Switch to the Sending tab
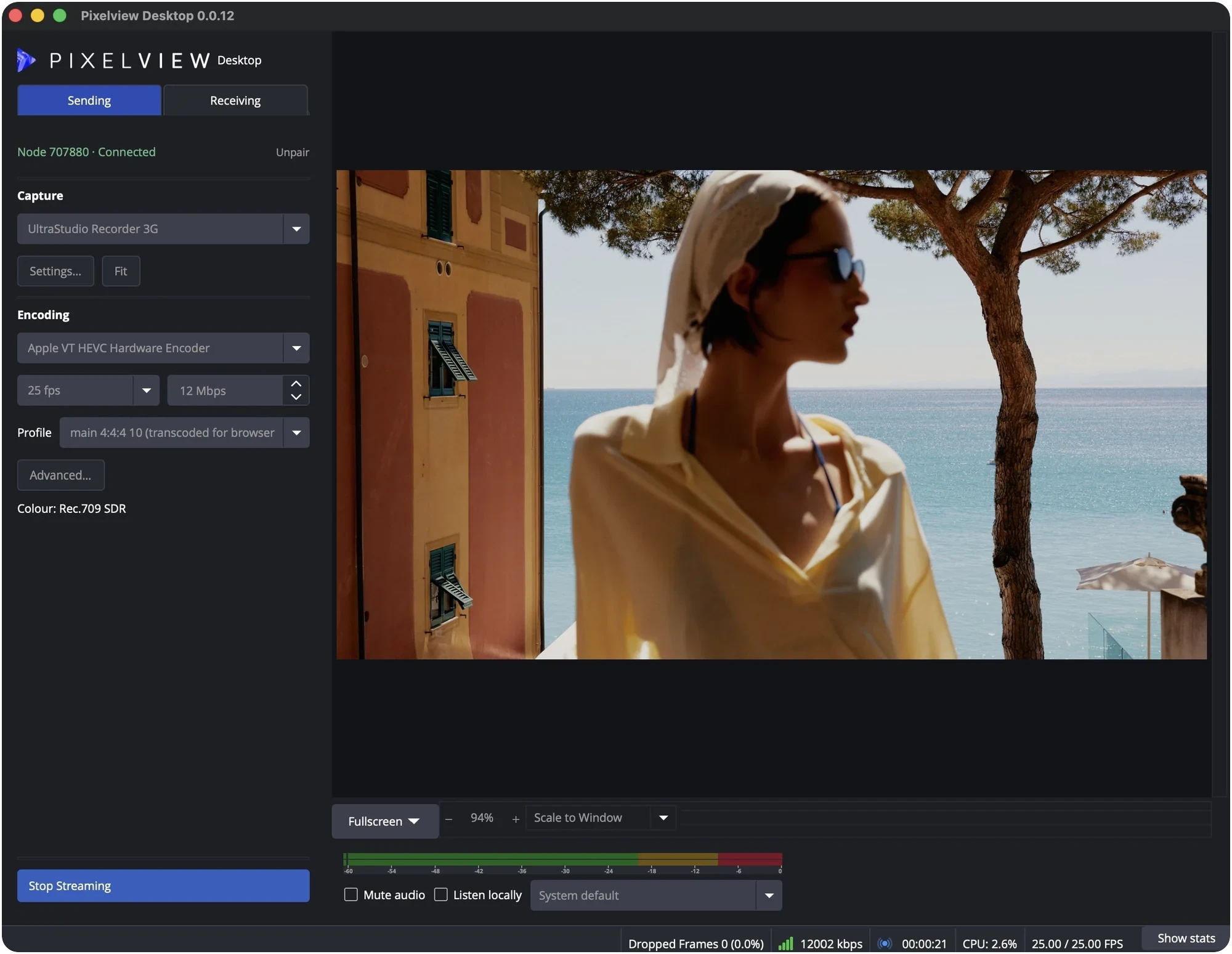1232x954 pixels. pyautogui.click(x=89, y=100)
